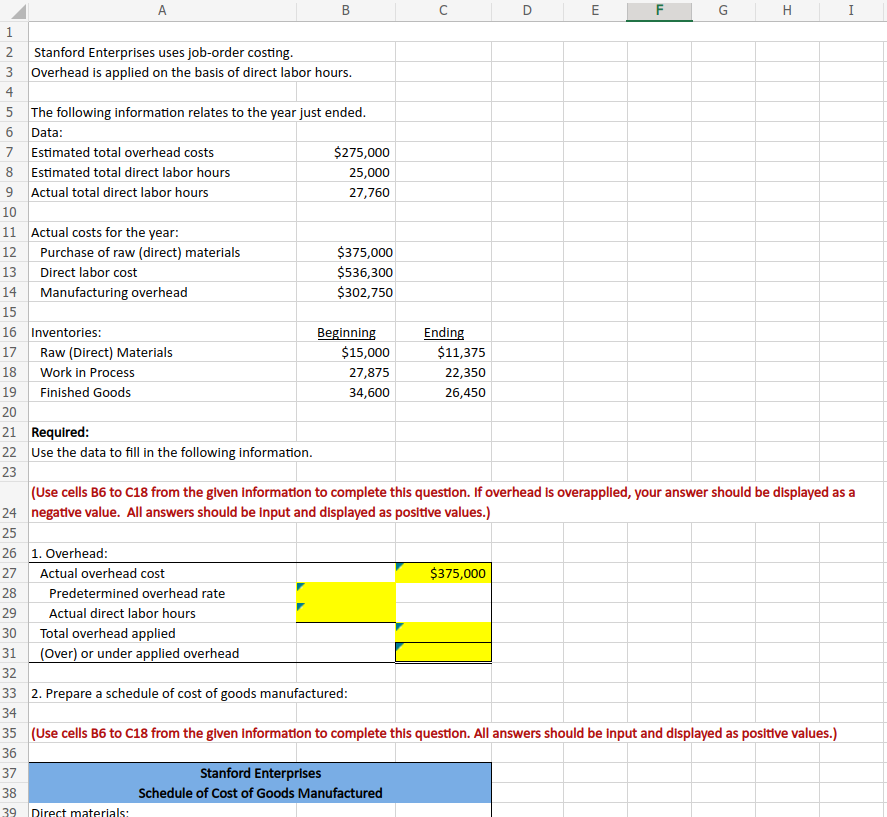
Task: Select column header F
Action: point(658,10)
